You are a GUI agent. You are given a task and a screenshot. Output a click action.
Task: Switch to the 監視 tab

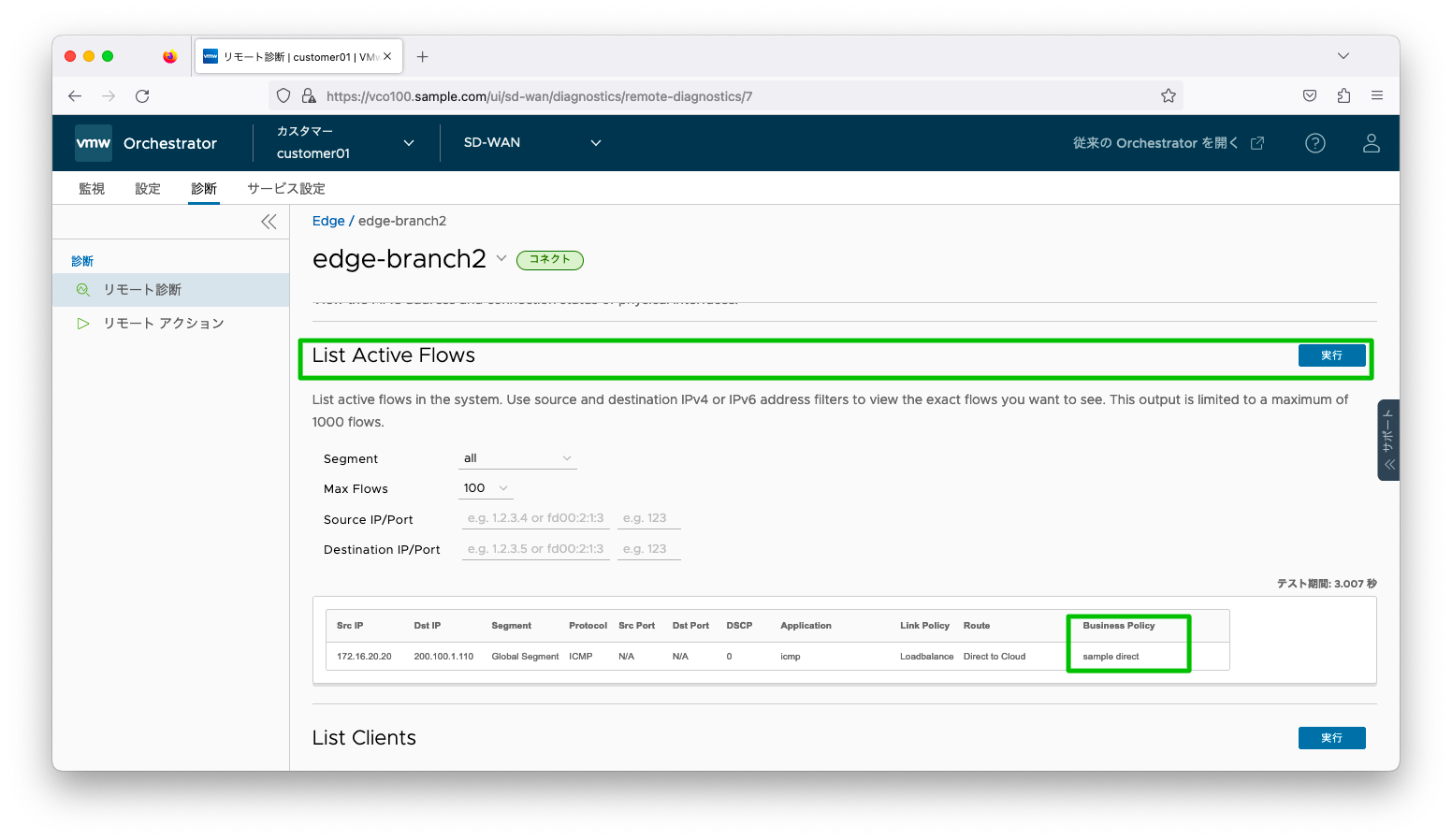pos(92,188)
